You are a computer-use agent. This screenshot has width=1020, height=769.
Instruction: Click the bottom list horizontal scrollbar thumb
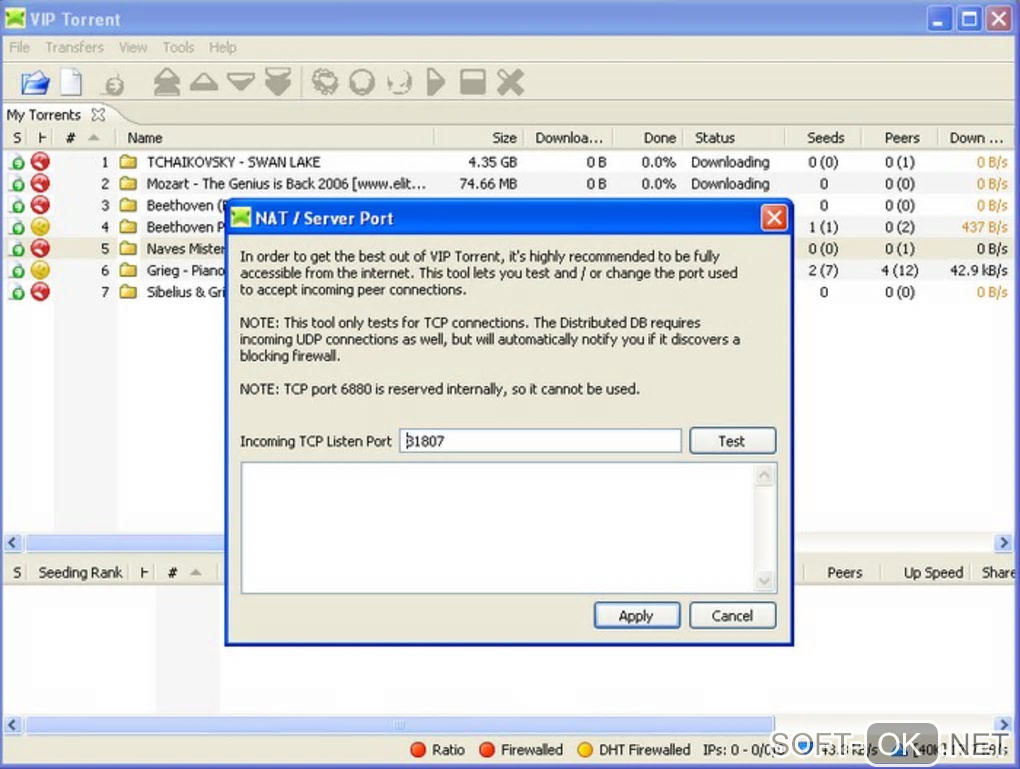tap(400, 724)
